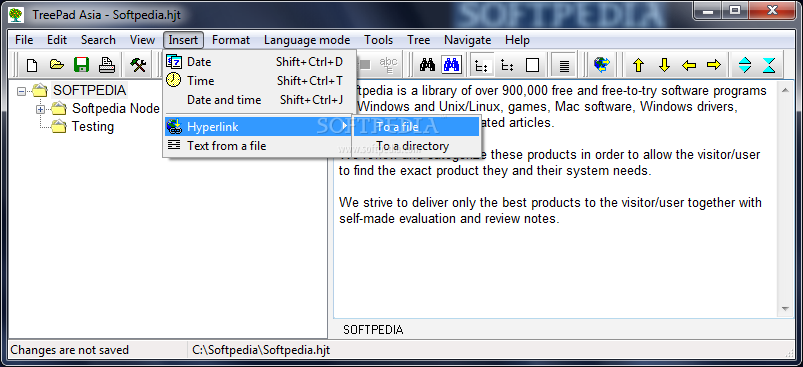Click the Testing folder icon
Image resolution: width=803 pixels, height=367 pixels.
tap(59, 126)
